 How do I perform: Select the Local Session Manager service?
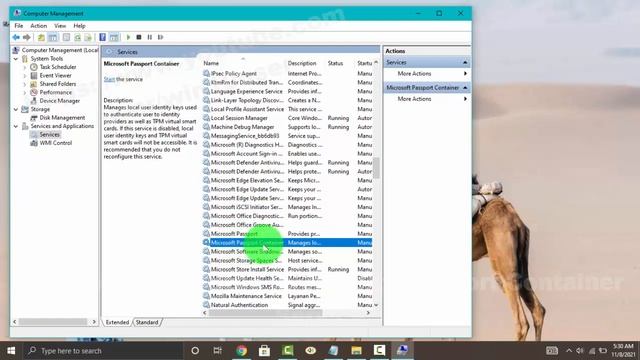[288, 118]
